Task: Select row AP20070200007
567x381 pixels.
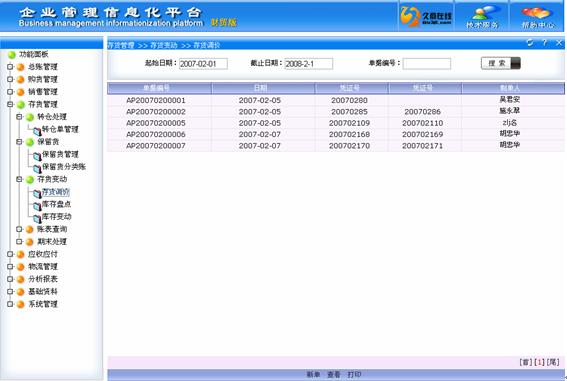Action: click(x=336, y=146)
